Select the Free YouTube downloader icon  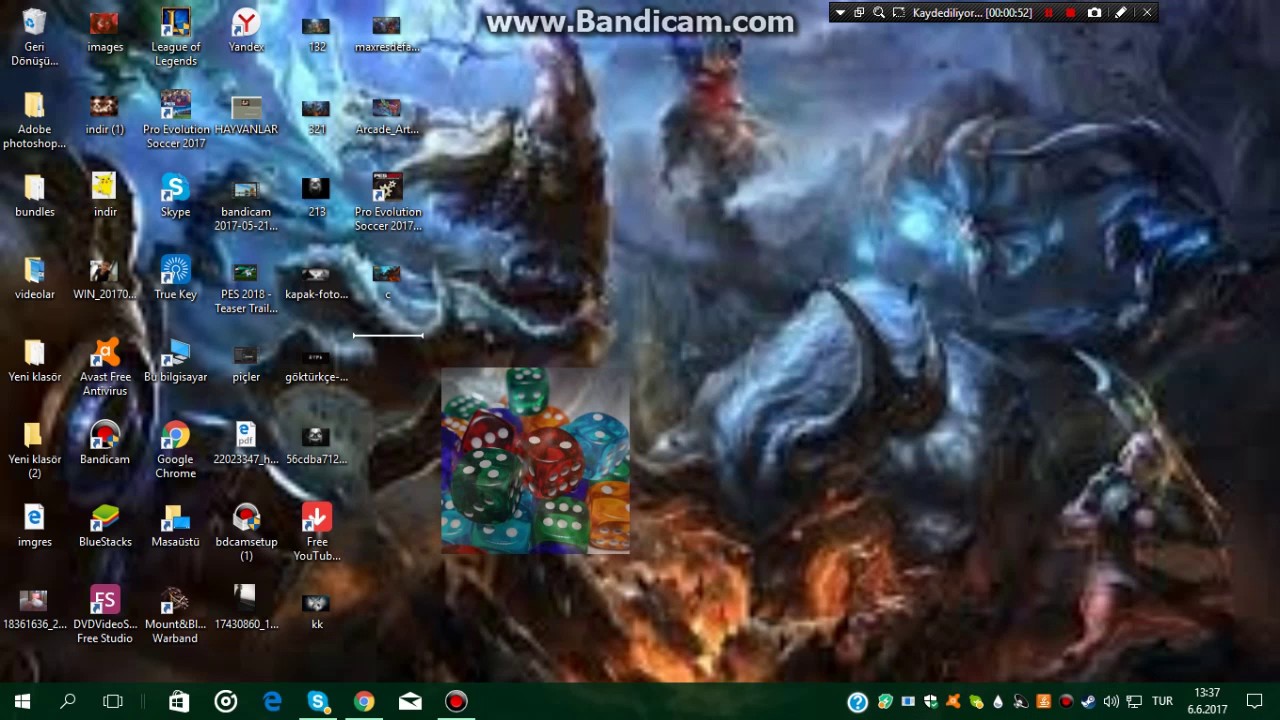point(317,532)
